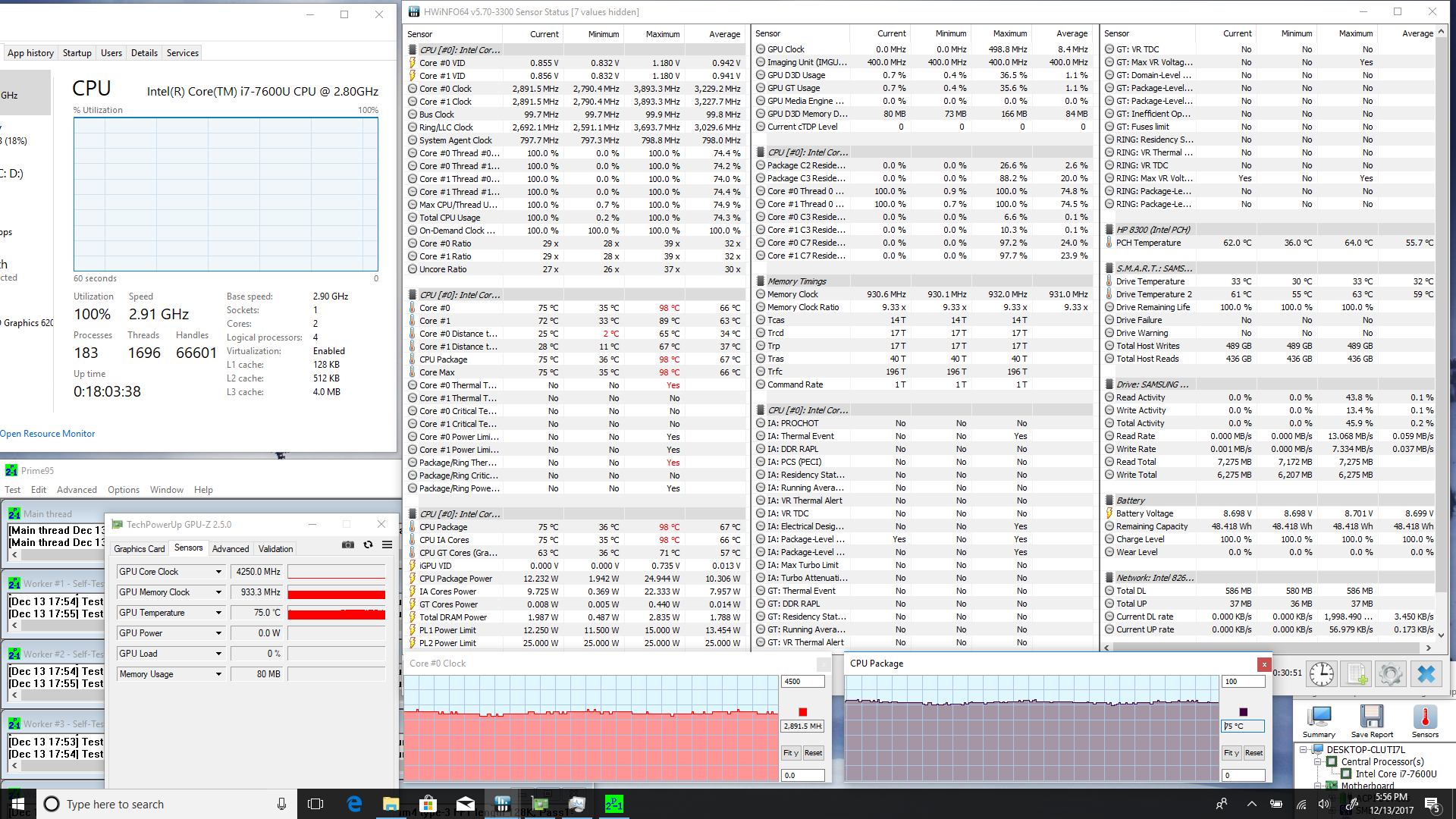Expand the GPU Core Clock dropdown
Image resolution: width=1456 pixels, height=819 pixels.
pos(218,572)
